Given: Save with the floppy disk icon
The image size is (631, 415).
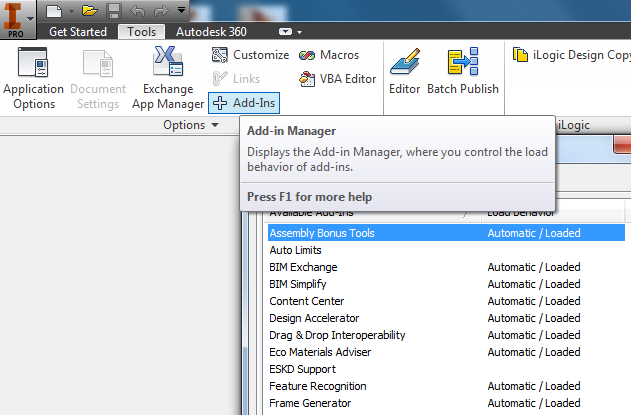Looking at the screenshot, I should 114,11.
